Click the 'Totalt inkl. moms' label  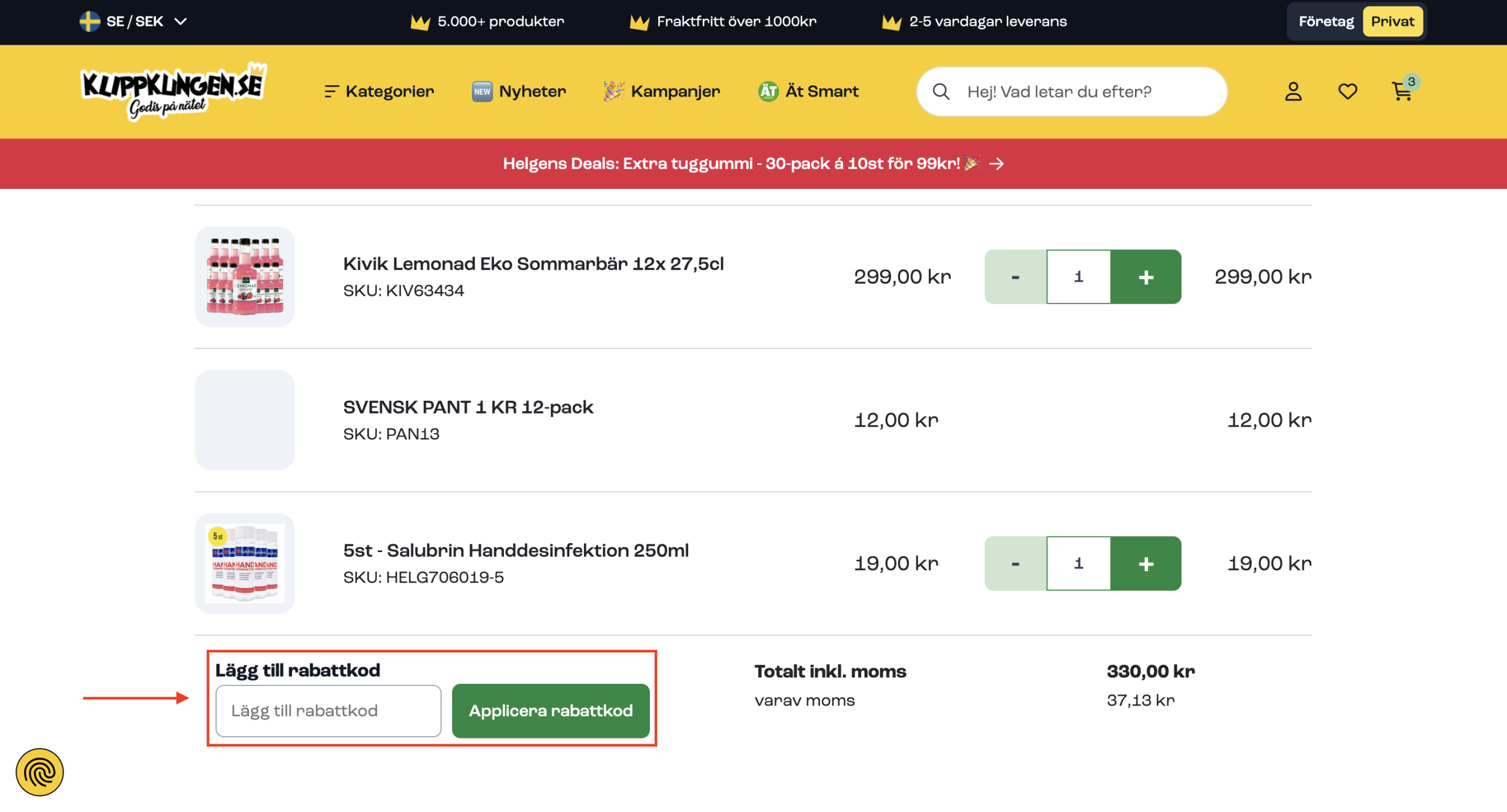pos(830,671)
